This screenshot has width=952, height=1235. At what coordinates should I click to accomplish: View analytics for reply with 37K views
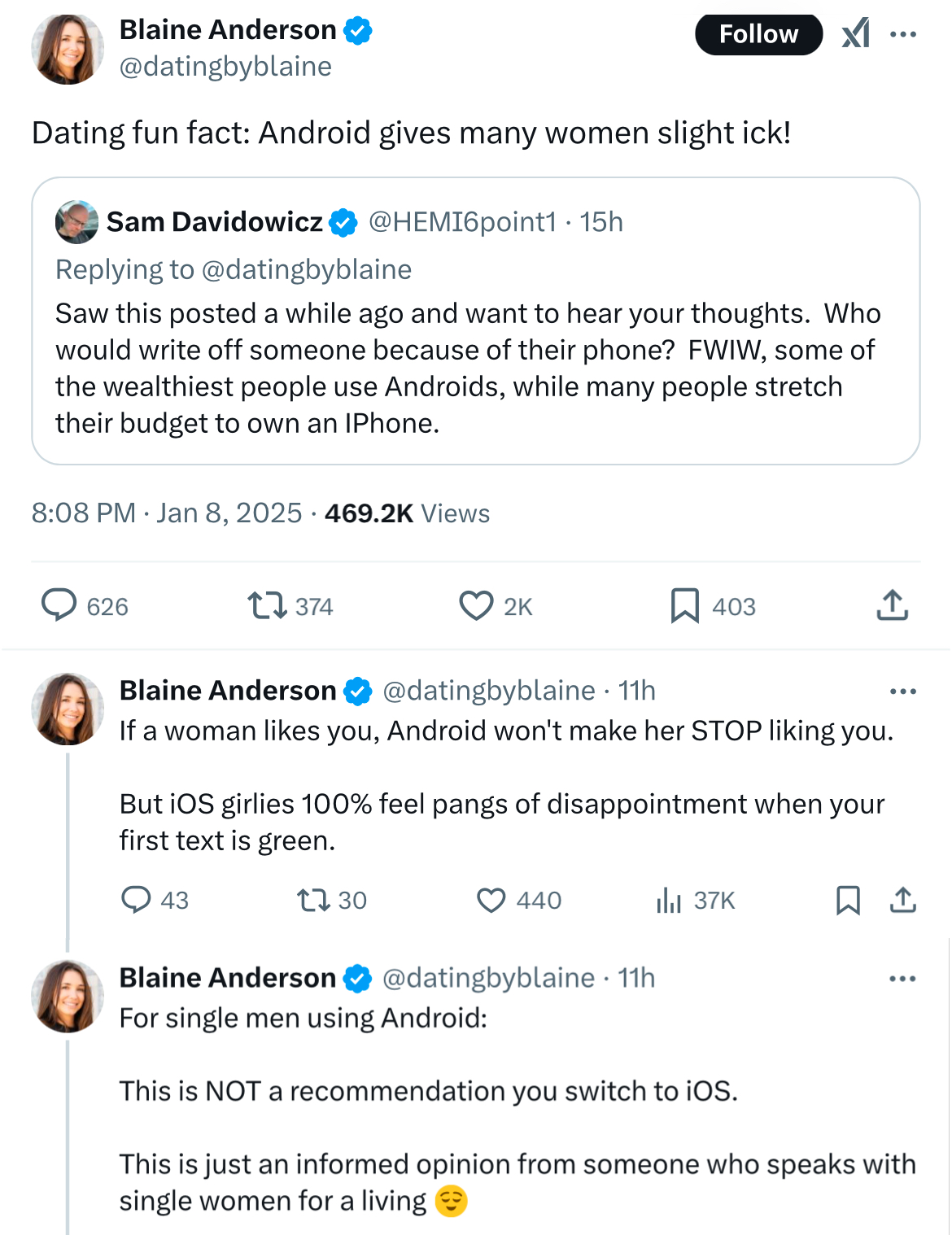pyautogui.click(x=669, y=900)
